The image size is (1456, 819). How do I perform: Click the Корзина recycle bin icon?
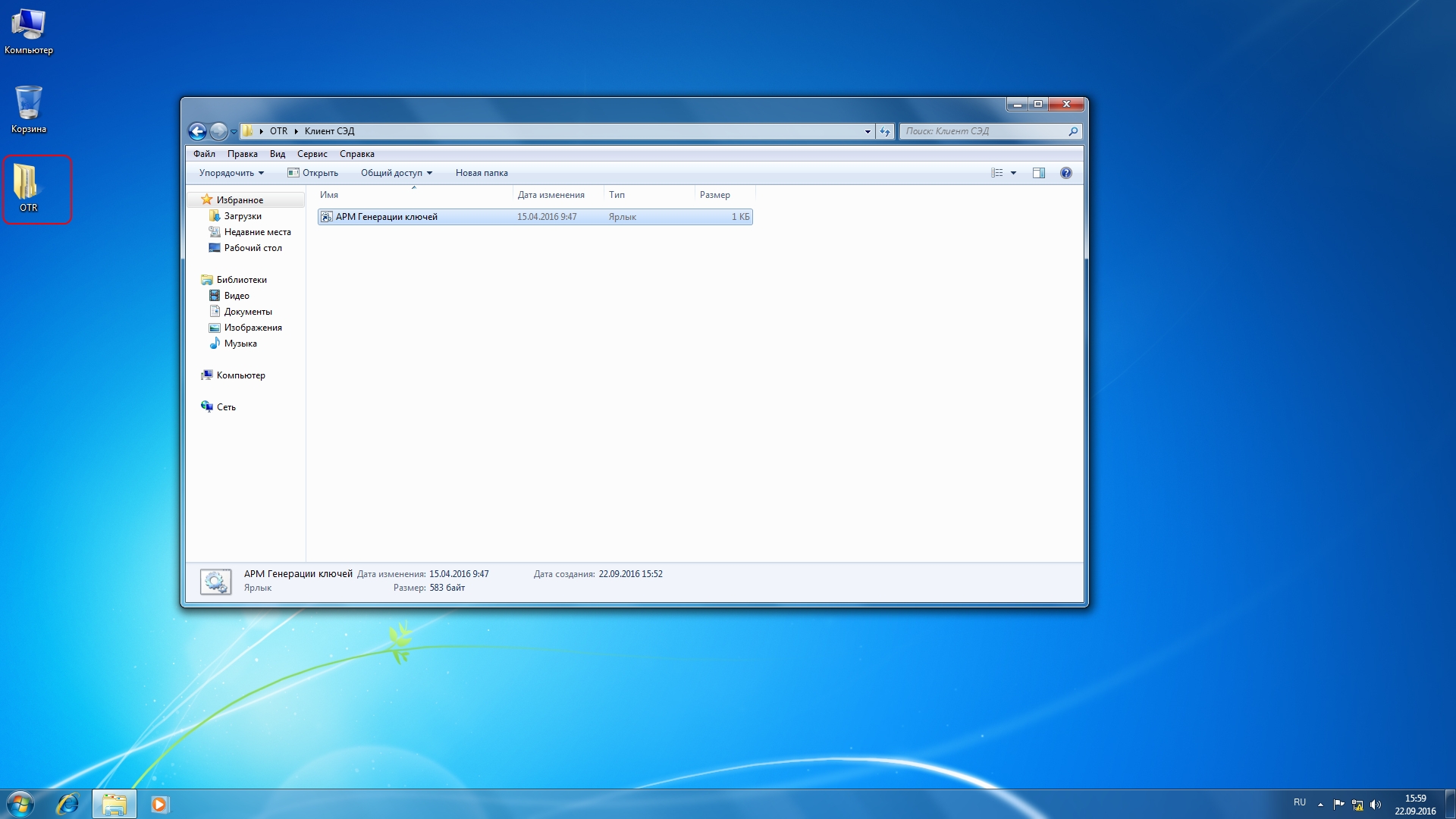tap(29, 109)
